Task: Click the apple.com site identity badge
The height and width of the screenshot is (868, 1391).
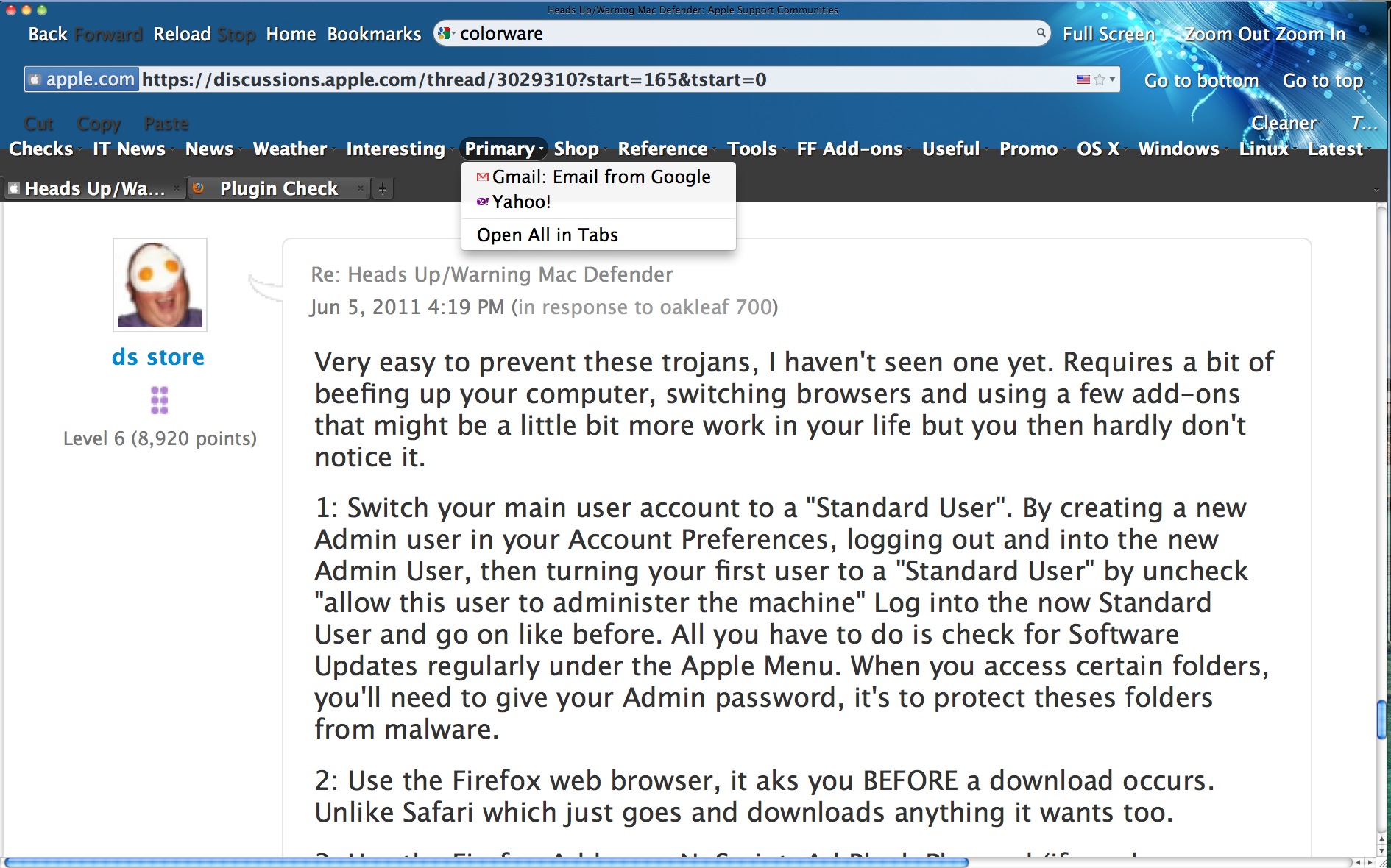Action: click(x=82, y=79)
